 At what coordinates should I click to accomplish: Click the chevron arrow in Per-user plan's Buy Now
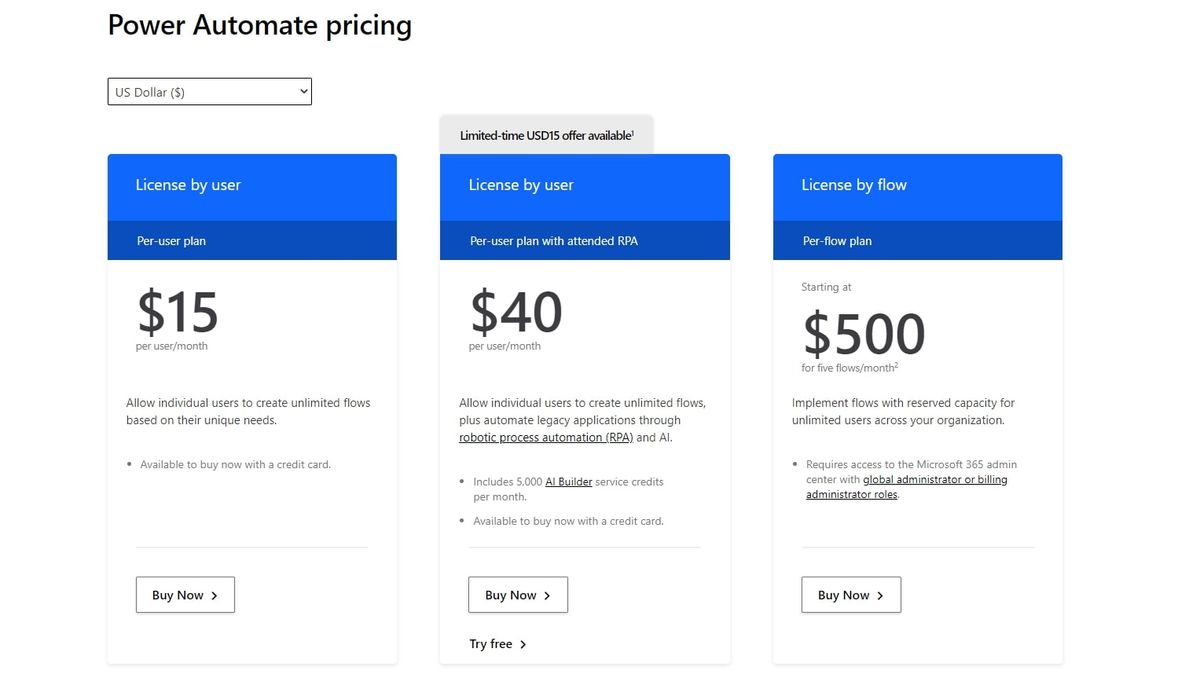click(213, 594)
